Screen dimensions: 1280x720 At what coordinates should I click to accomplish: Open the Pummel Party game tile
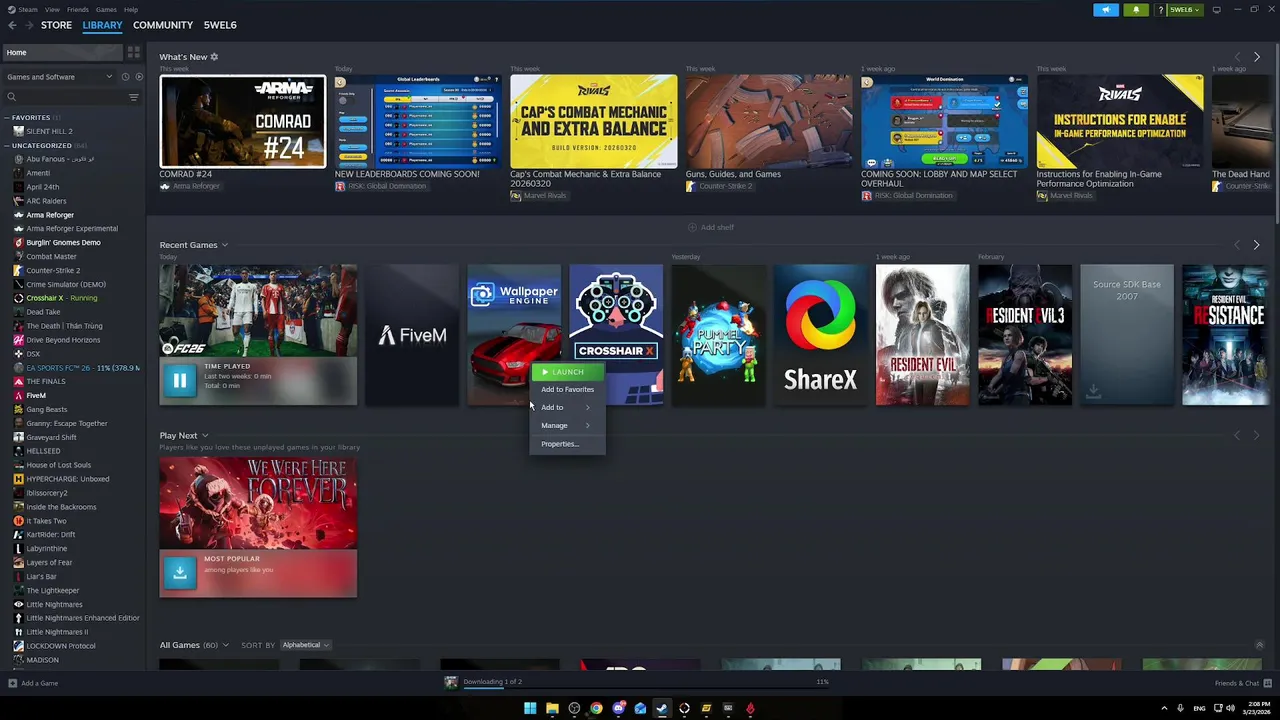(718, 335)
